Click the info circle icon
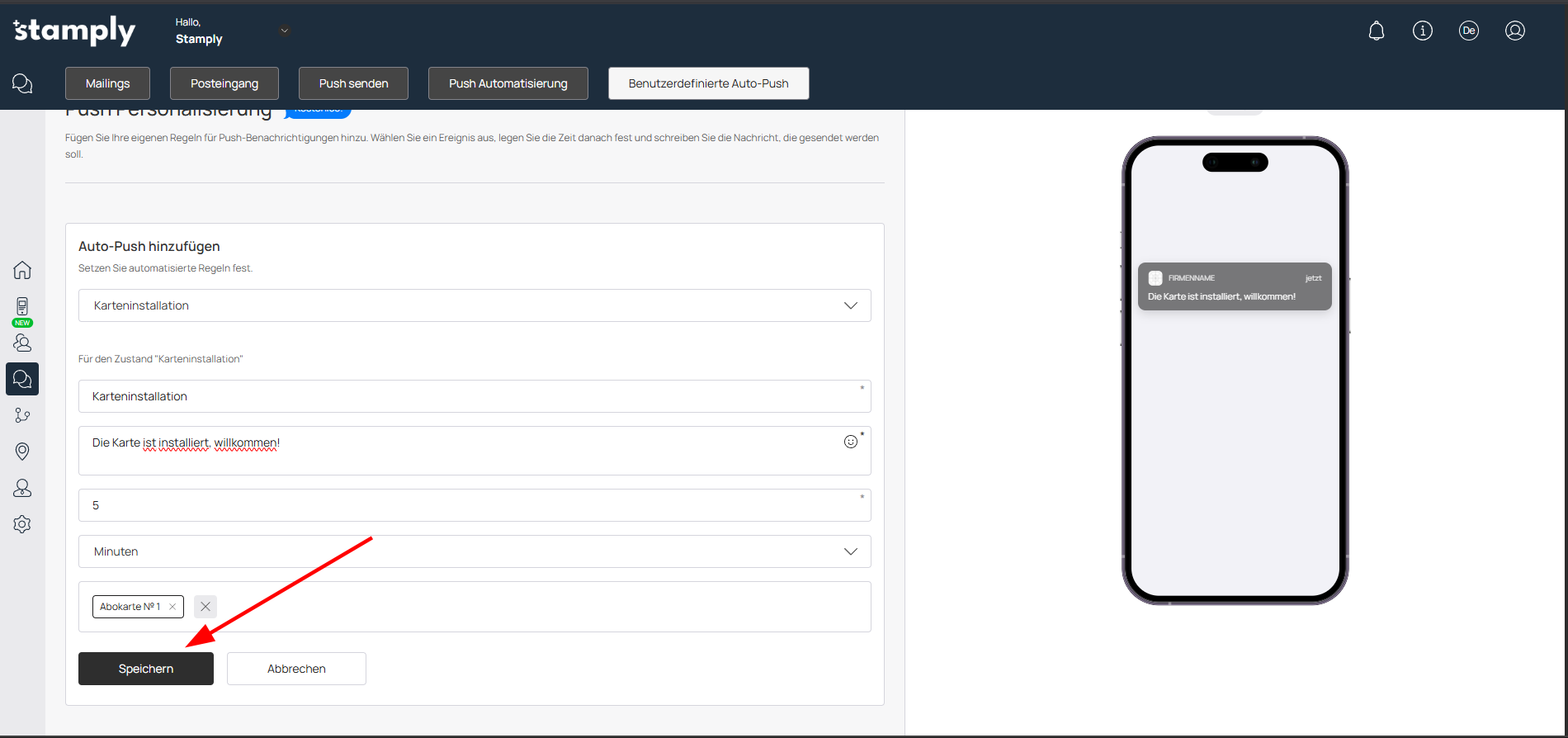 [1422, 31]
